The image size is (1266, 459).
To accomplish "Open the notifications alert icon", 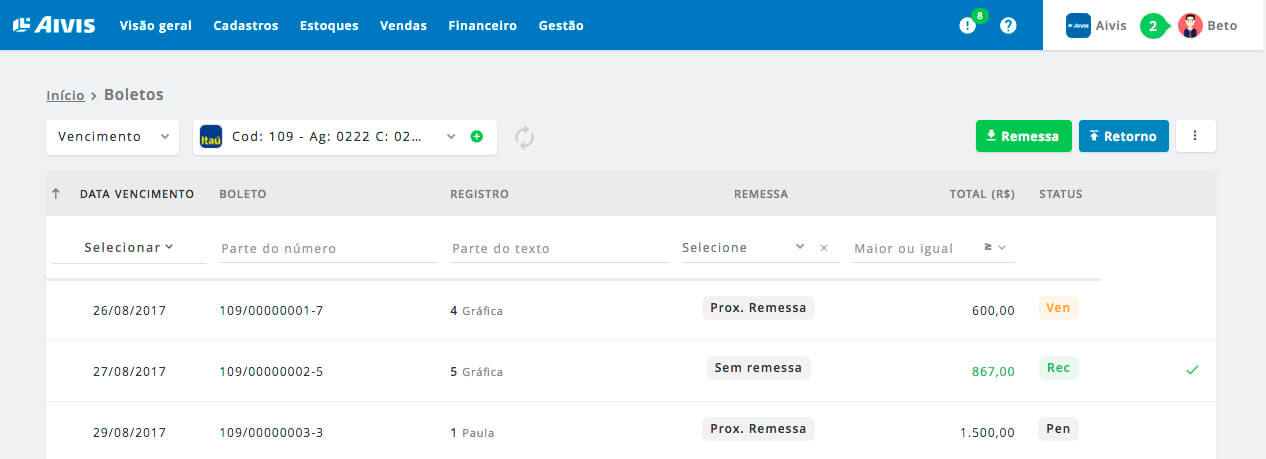I will 967,26.
